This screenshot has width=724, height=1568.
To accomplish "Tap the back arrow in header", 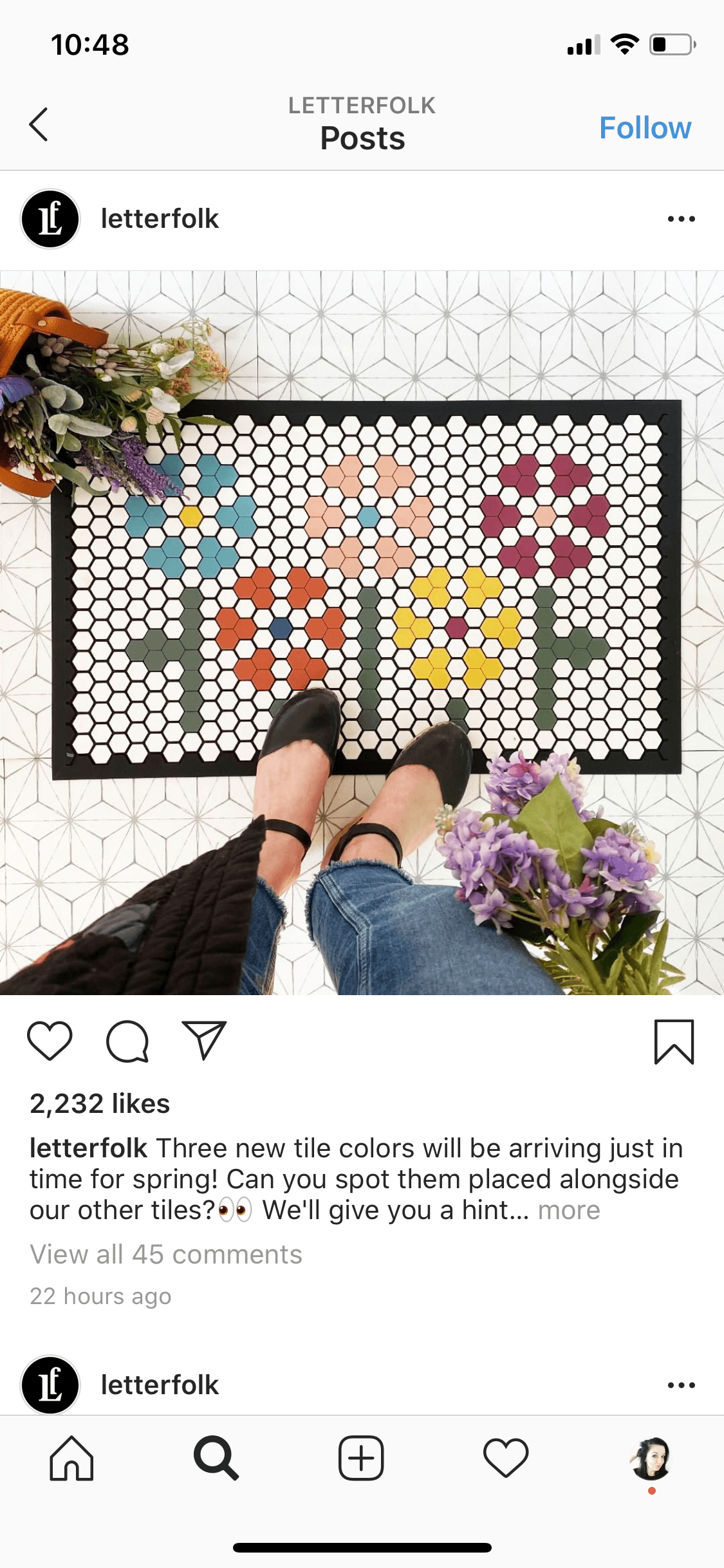I will pos(39,124).
